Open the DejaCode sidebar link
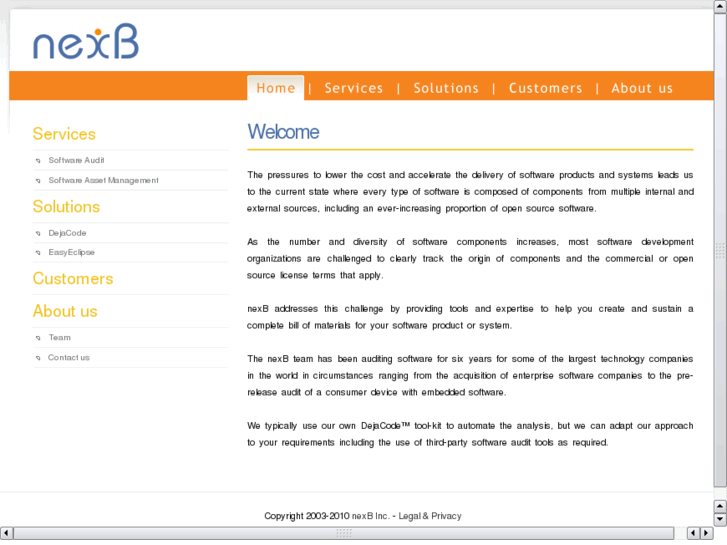This screenshot has width=727, height=545. pyautogui.click(x=67, y=233)
